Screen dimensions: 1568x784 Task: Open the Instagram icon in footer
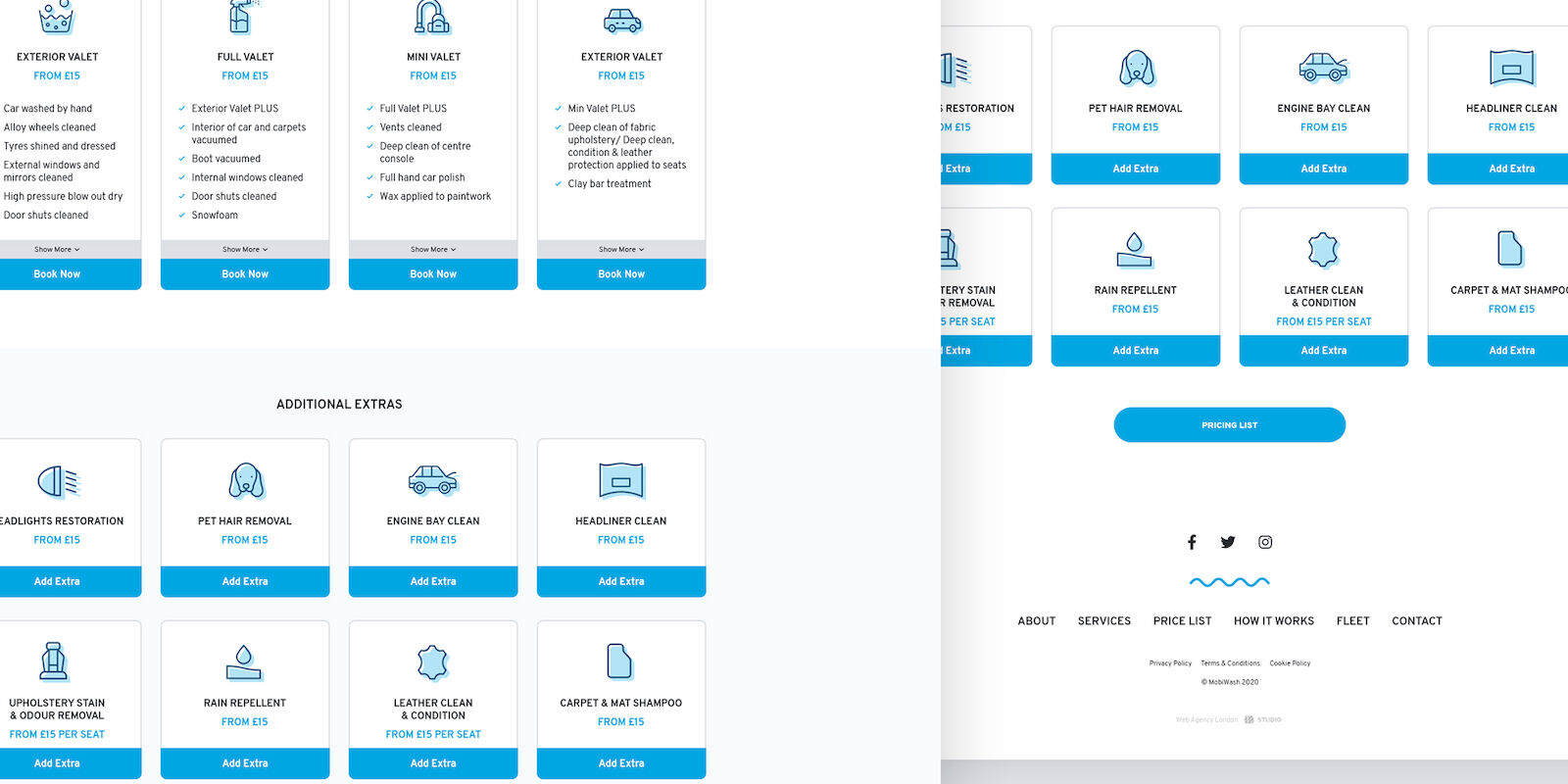pos(1265,542)
